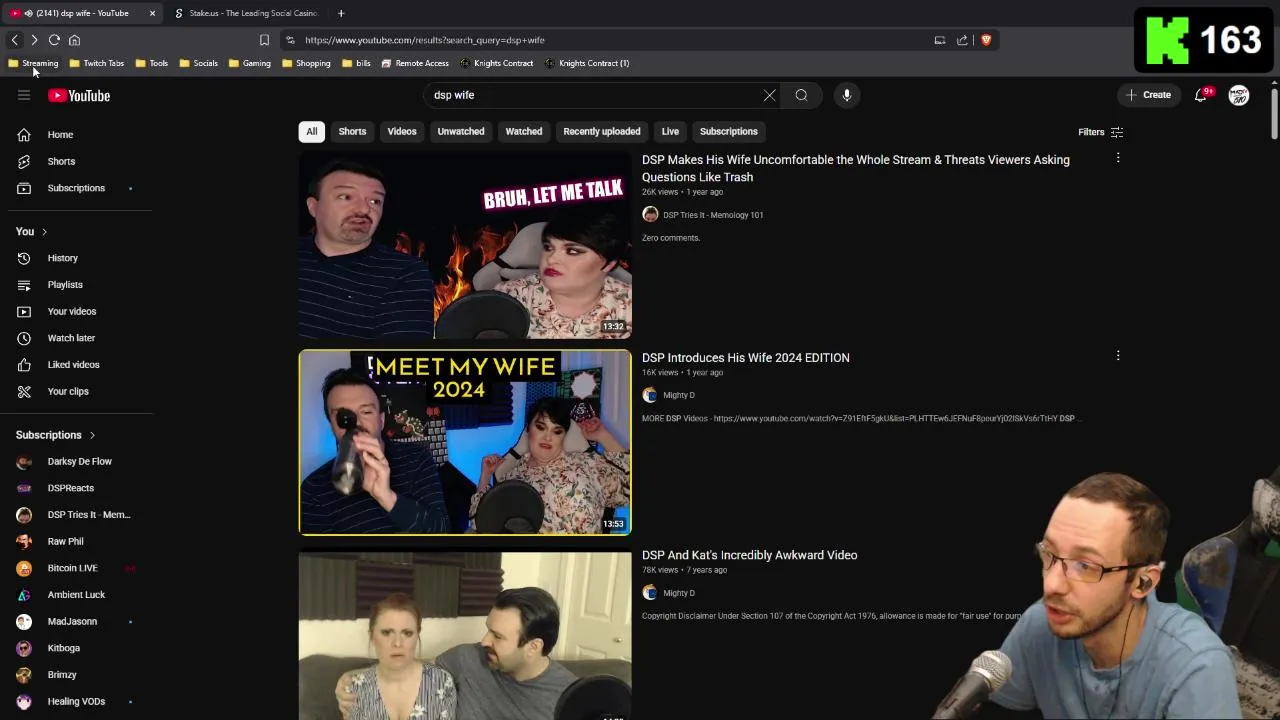
Task: Go back with browser back arrow
Action: pos(14,40)
